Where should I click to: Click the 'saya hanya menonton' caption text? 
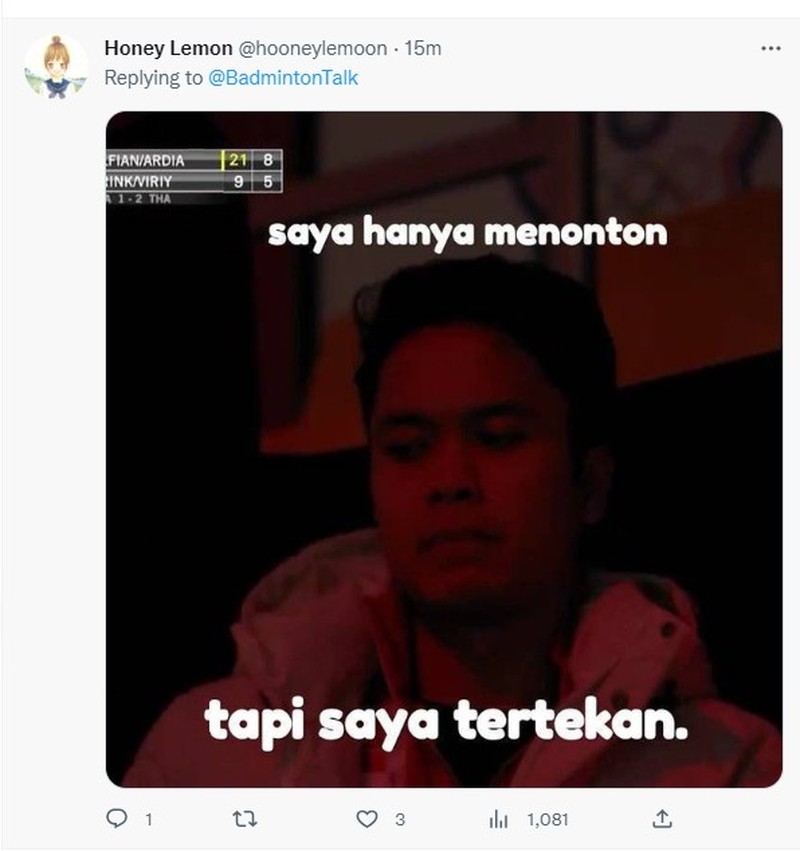(467, 233)
